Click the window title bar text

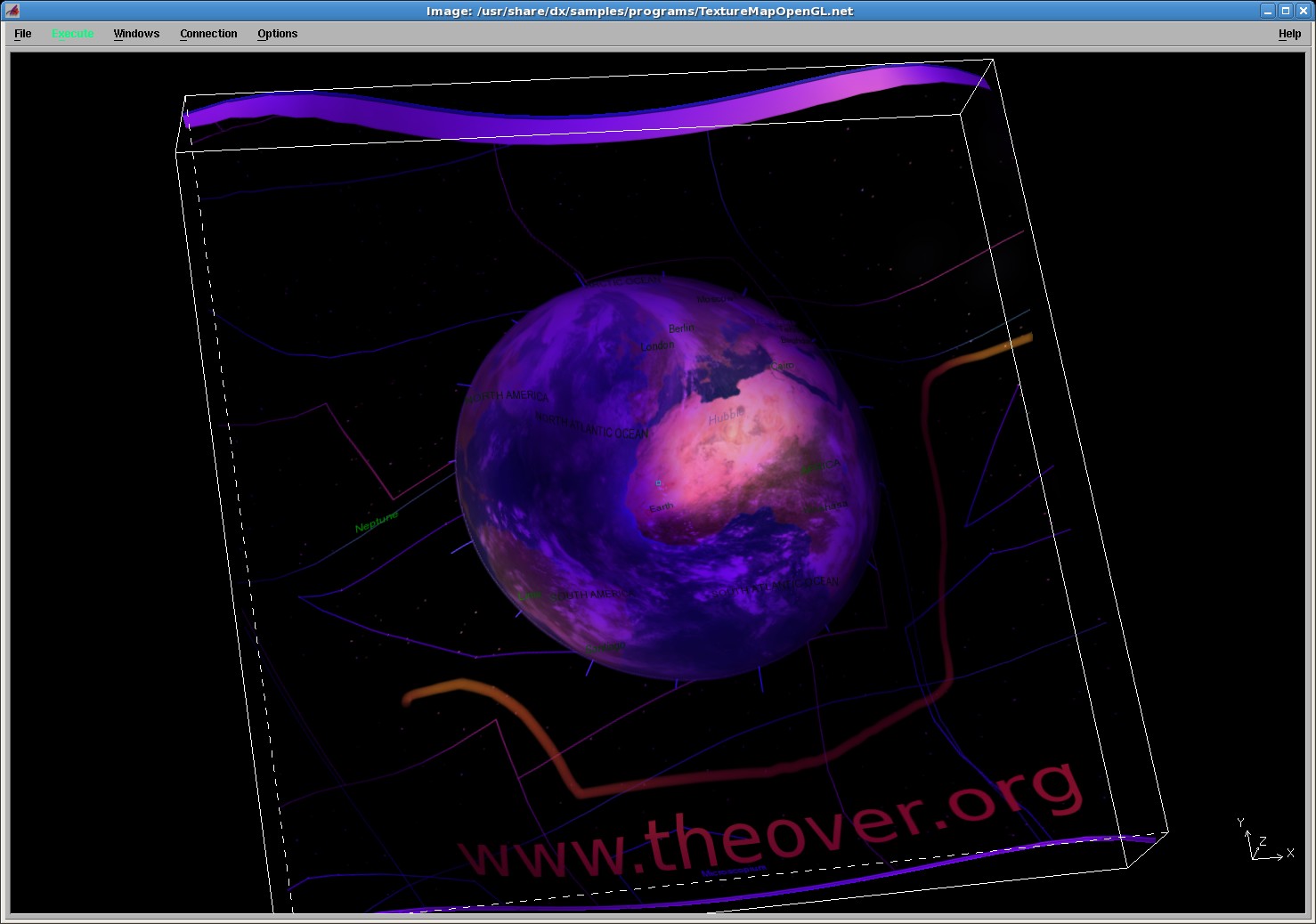click(639, 11)
